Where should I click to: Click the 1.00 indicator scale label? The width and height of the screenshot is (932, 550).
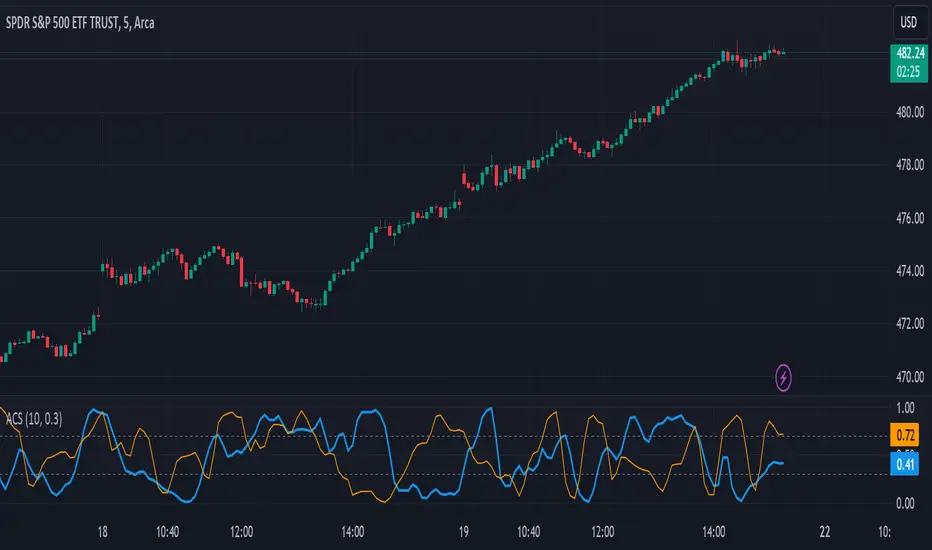pyautogui.click(x=905, y=408)
